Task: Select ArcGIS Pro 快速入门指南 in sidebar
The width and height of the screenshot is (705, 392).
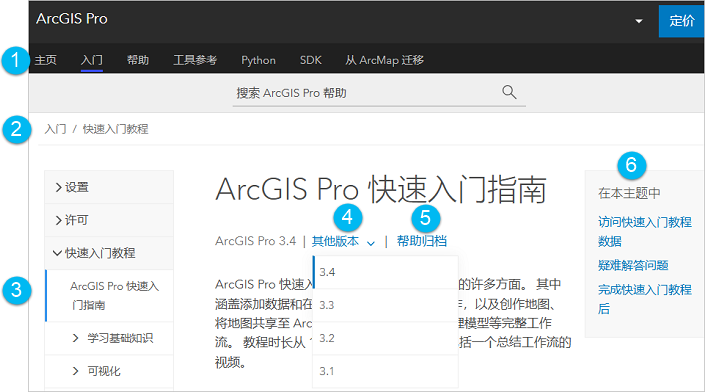Action: [109, 296]
